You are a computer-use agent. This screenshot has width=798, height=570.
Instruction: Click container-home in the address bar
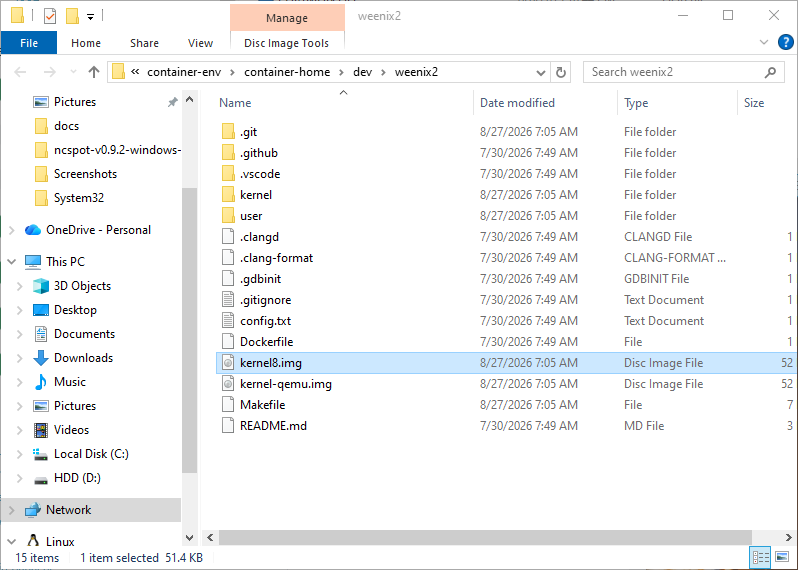[x=287, y=72]
